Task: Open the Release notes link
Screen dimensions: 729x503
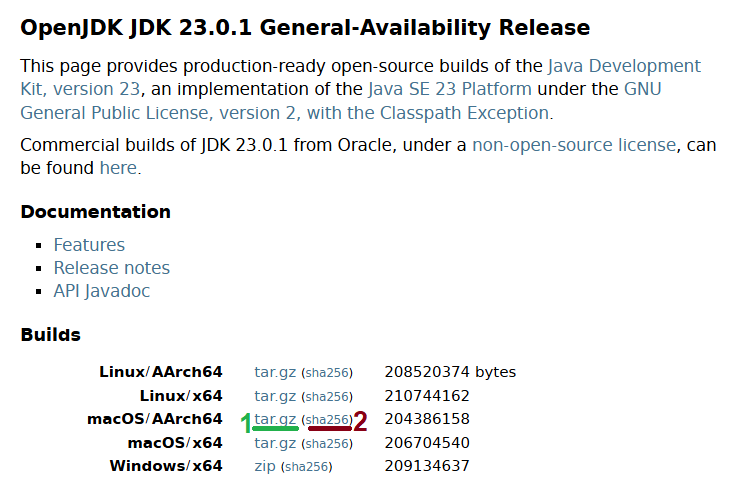Action: [112, 268]
